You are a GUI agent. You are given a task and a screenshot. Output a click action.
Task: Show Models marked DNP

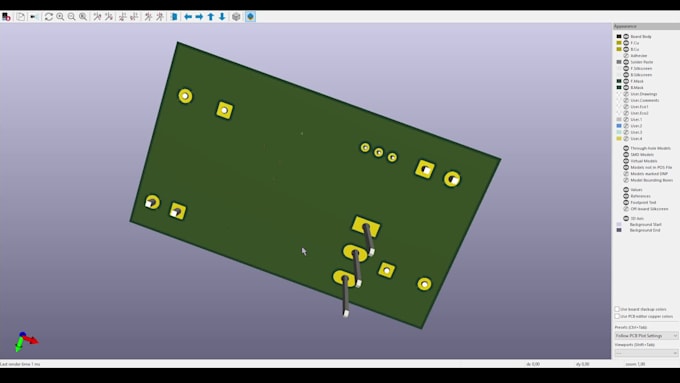coord(626,173)
